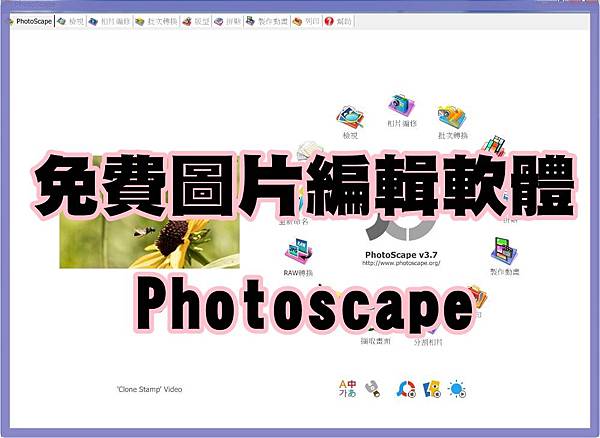This screenshot has height=438, width=600.
Task: Click the 擷取畫面 screen capture label
Action: tap(375, 341)
